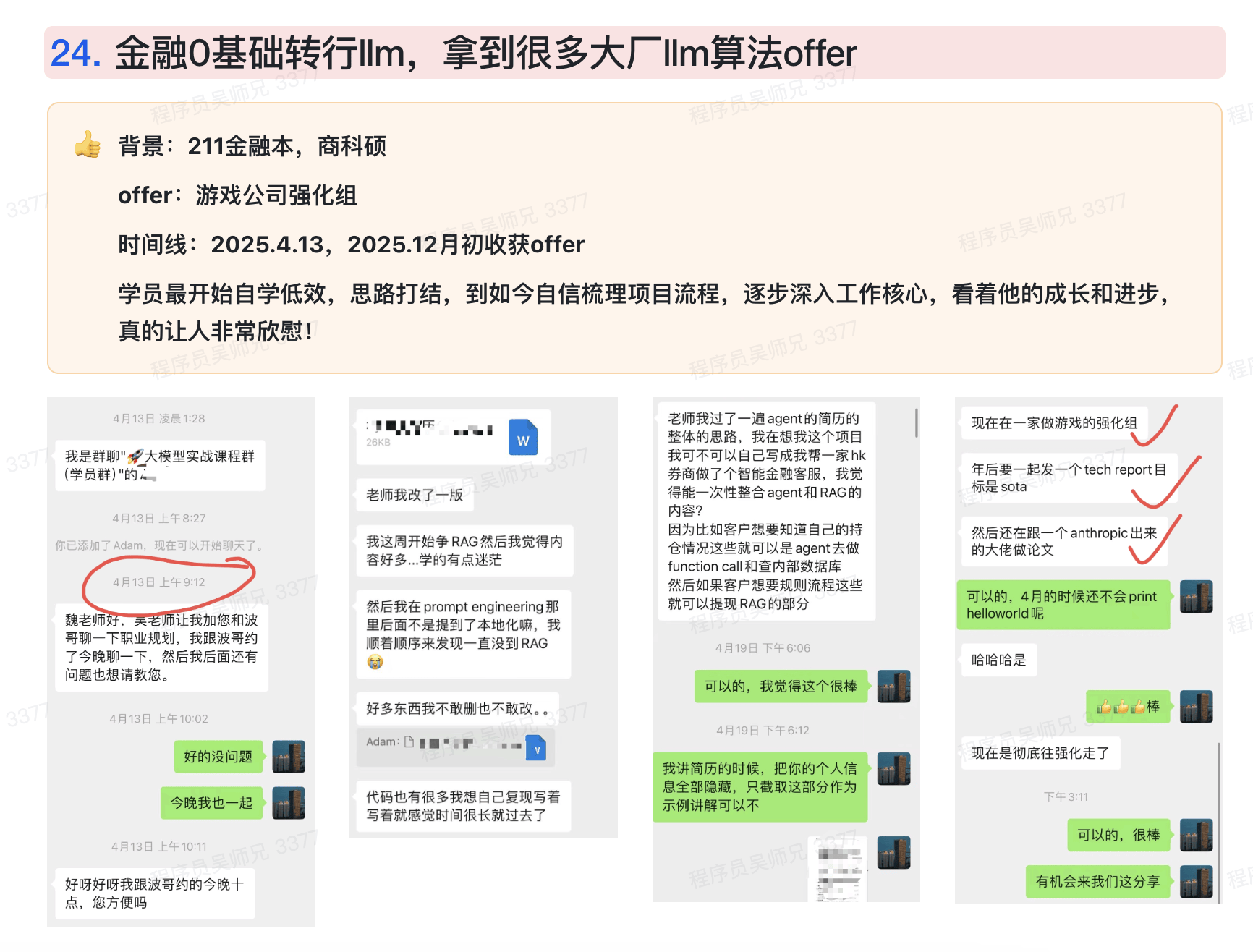Select the 老师我改了一版 message bubble
The height and width of the screenshot is (952, 1253).
415,496
